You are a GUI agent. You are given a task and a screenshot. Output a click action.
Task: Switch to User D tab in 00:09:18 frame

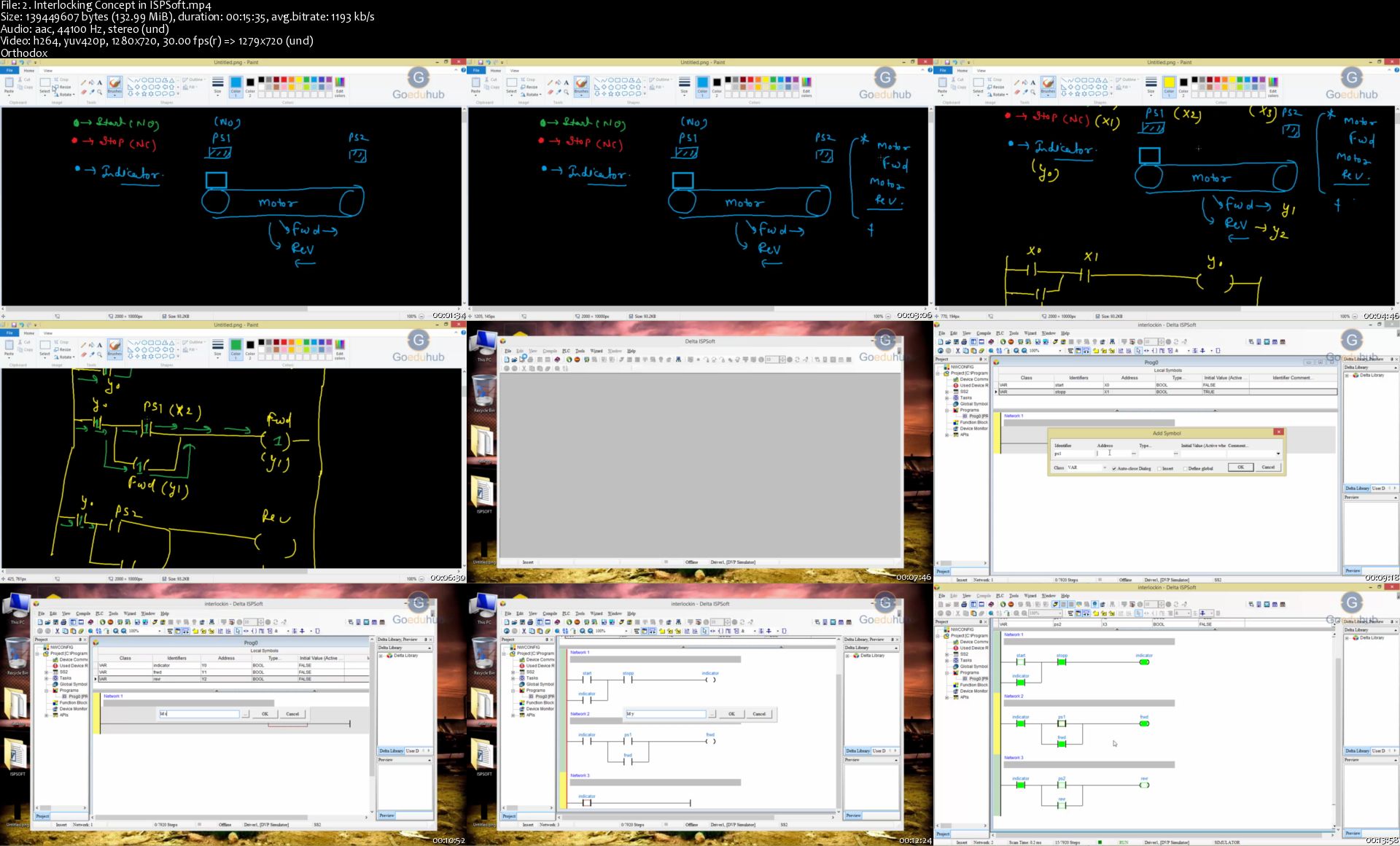[x=1377, y=488]
